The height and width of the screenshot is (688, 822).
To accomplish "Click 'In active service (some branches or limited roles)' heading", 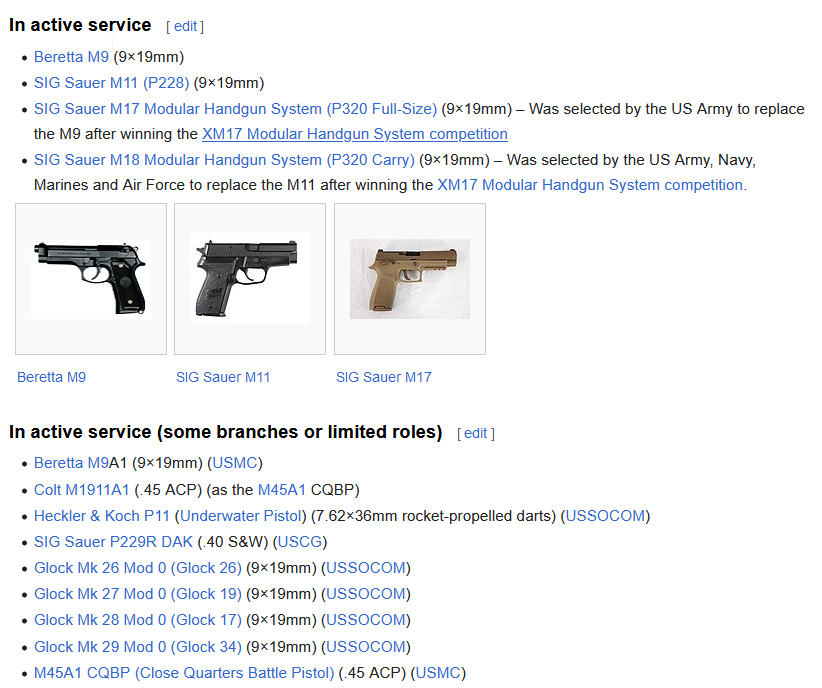I will pyautogui.click(x=226, y=432).
